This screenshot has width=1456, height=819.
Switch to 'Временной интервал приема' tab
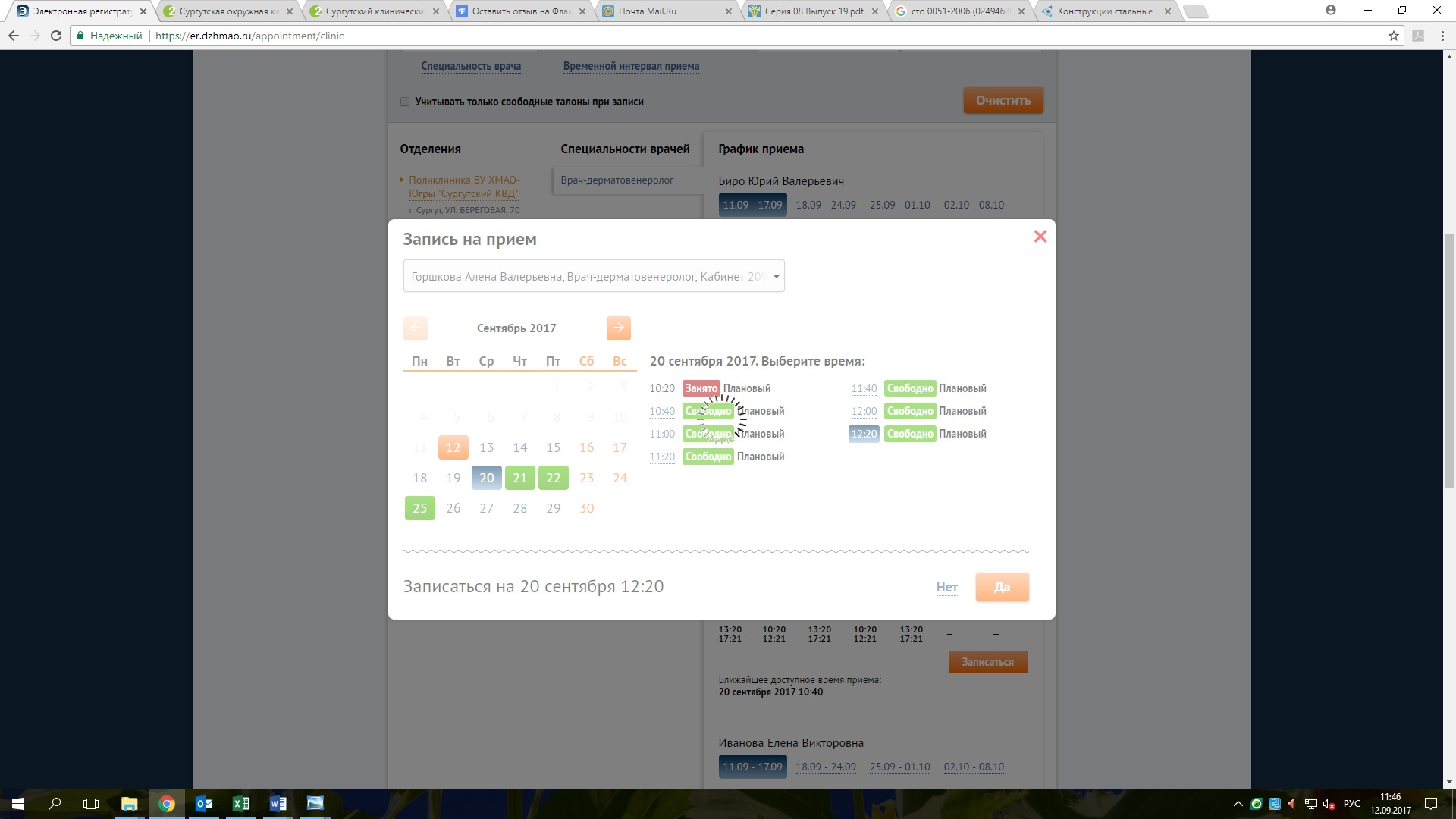[x=630, y=66]
